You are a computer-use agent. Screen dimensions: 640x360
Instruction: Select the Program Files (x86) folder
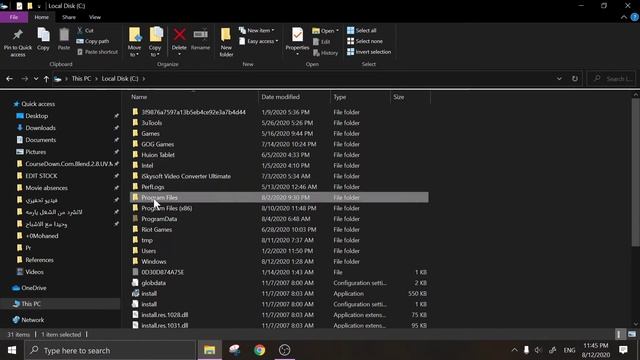tap(279, 208)
